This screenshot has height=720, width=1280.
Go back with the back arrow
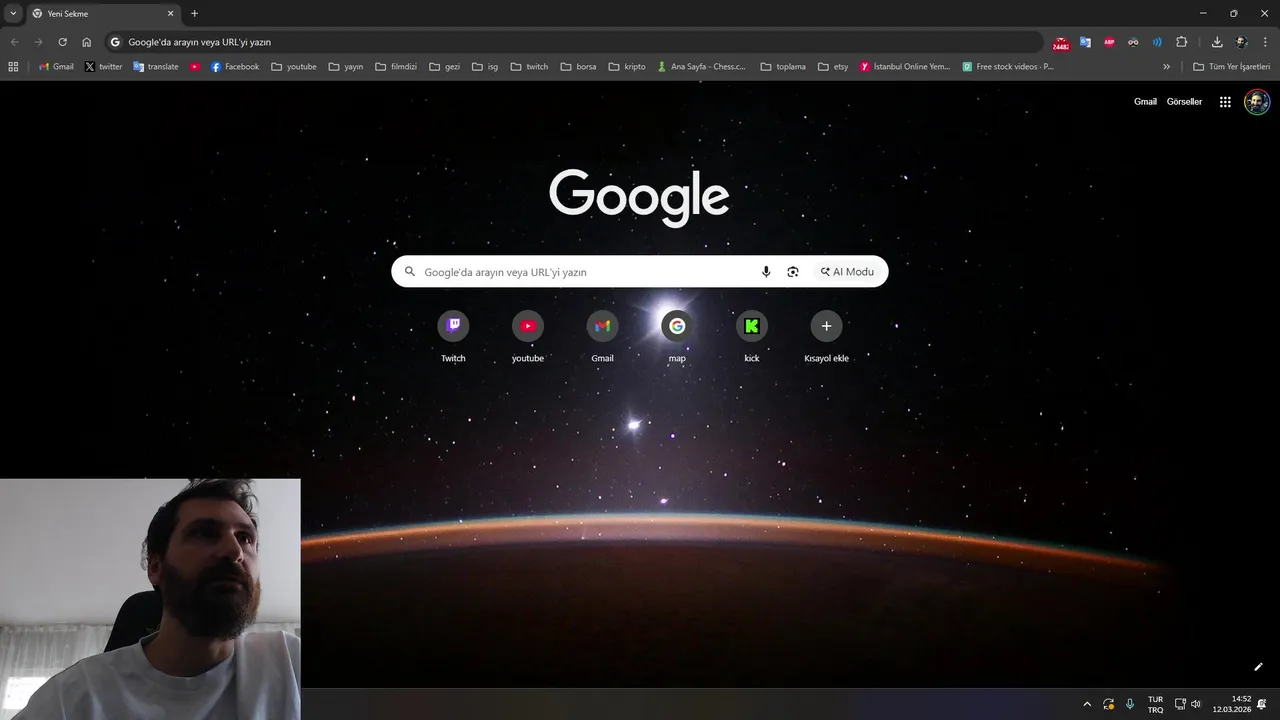14,42
